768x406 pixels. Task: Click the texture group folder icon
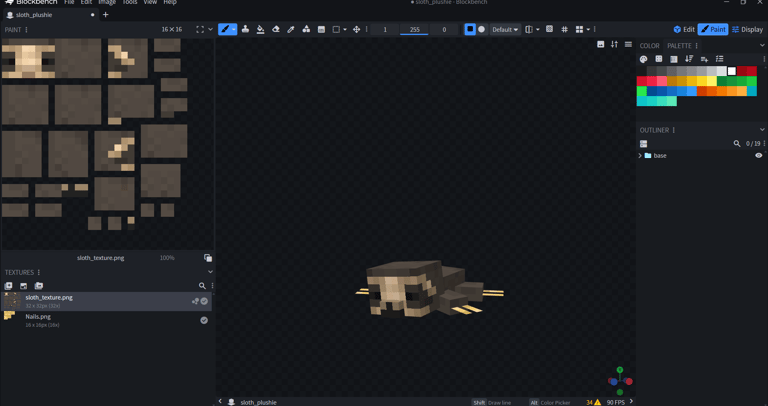click(x=39, y=286)
